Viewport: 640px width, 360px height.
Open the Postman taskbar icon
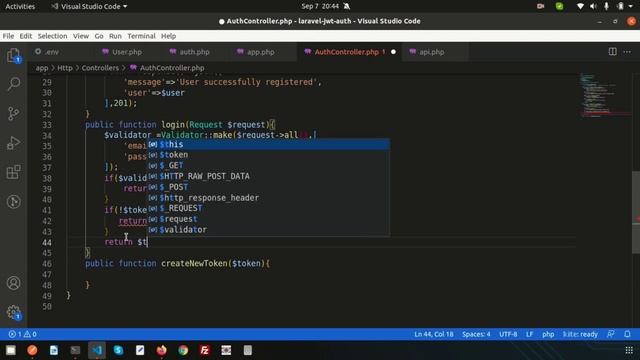coord(32,350)
